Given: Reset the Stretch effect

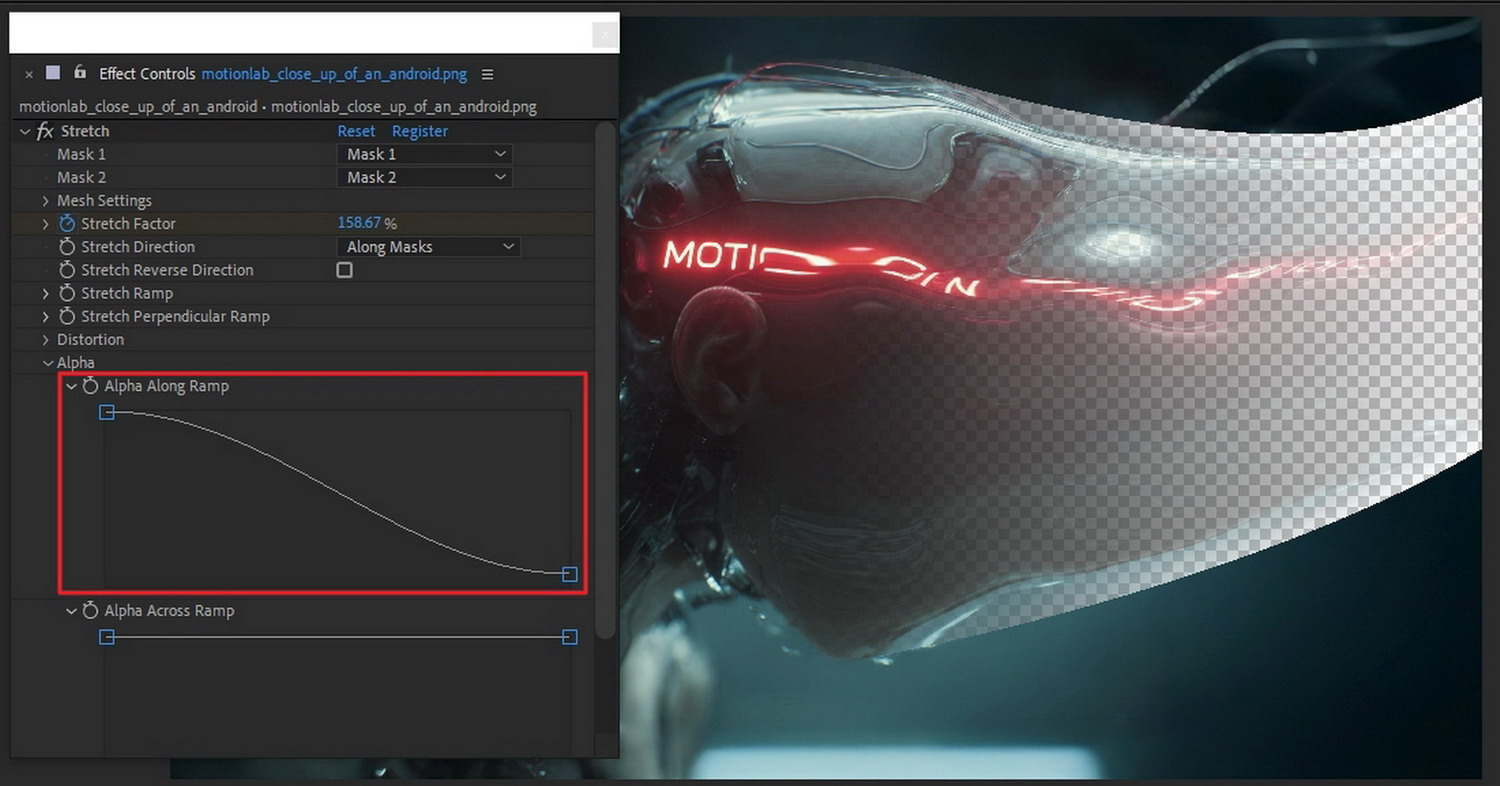Looking at the screenshot, I should coord(356,131).
